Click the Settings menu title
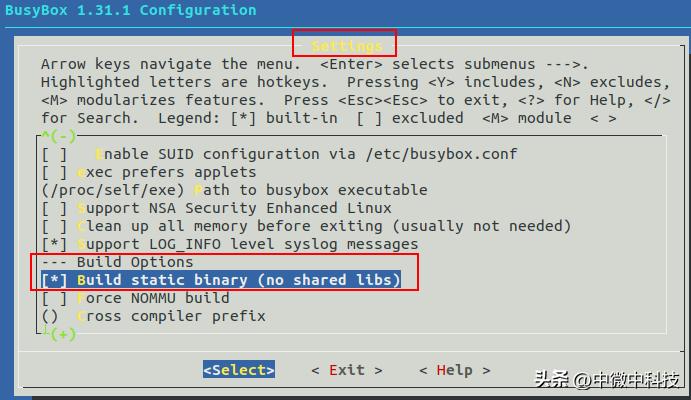Screen dimensions: 691x400 click(346, 46)
